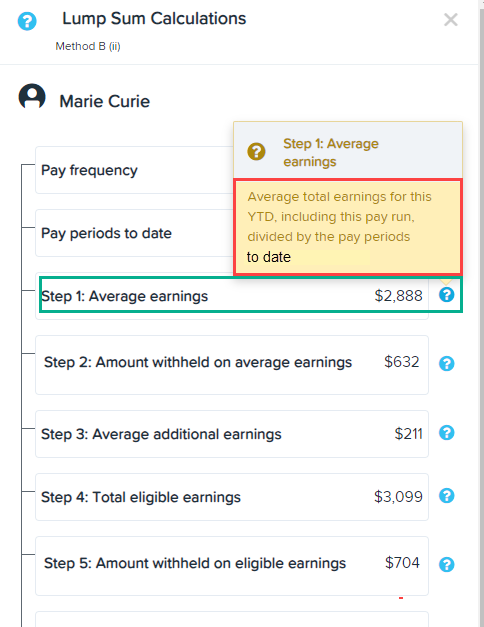This screenshot has width=484, height=627.
Task: Click Marie Curie's profile avatar icon
Action: coord(32,96)
